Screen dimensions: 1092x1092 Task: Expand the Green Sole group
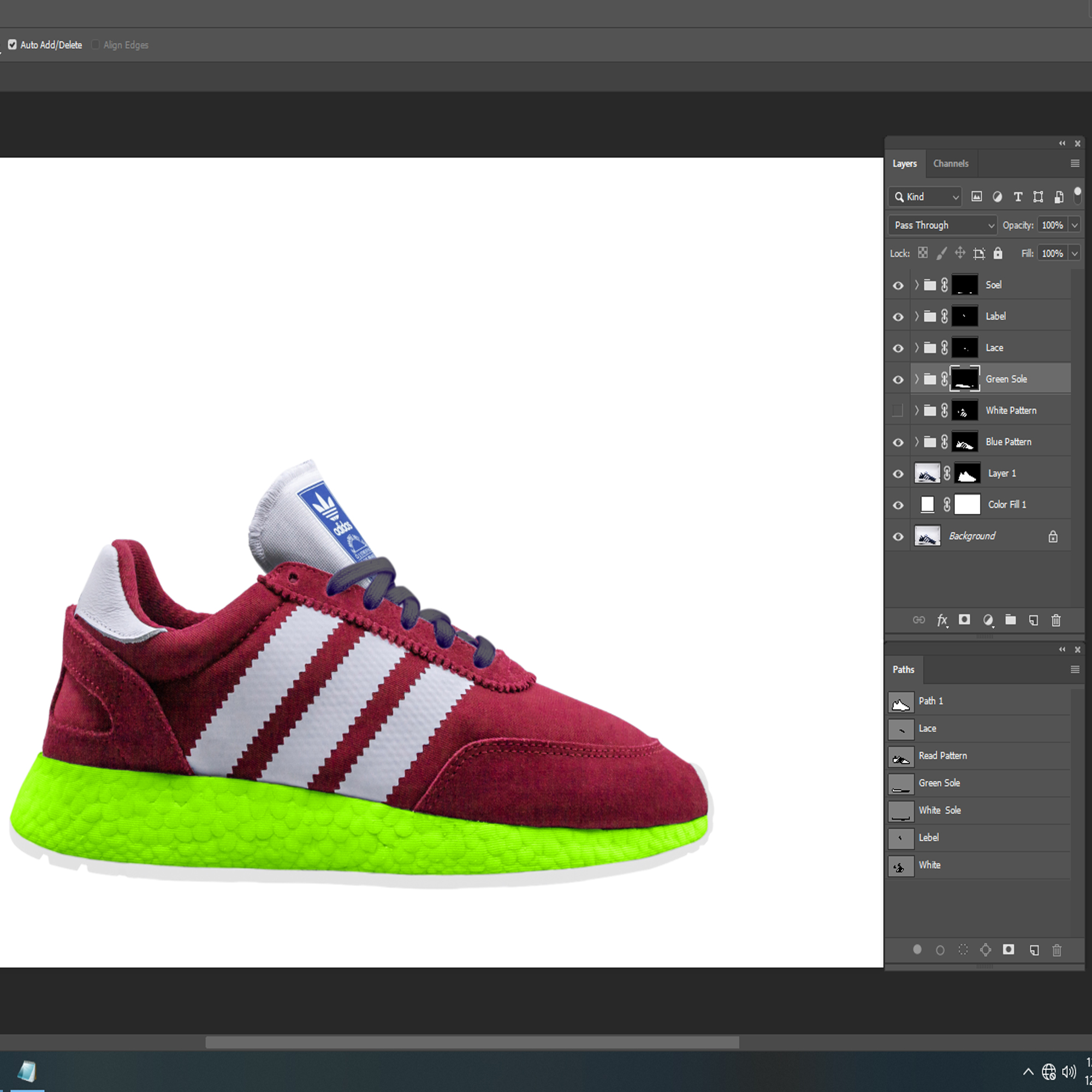(x=916, y=379)
